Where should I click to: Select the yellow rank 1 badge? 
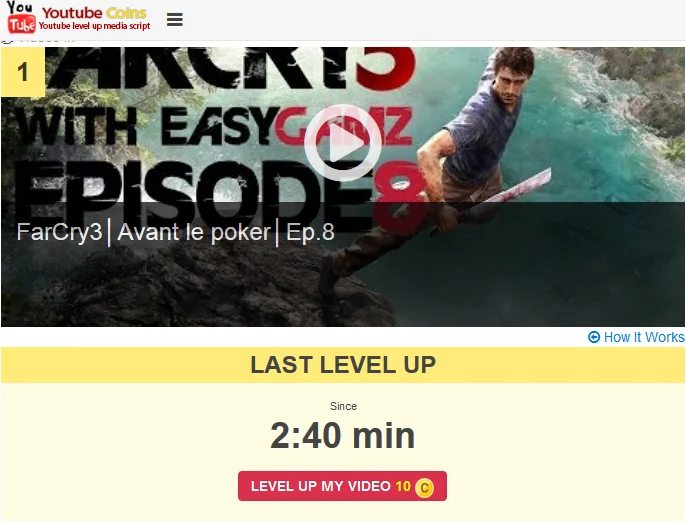(x=23, y=72)
